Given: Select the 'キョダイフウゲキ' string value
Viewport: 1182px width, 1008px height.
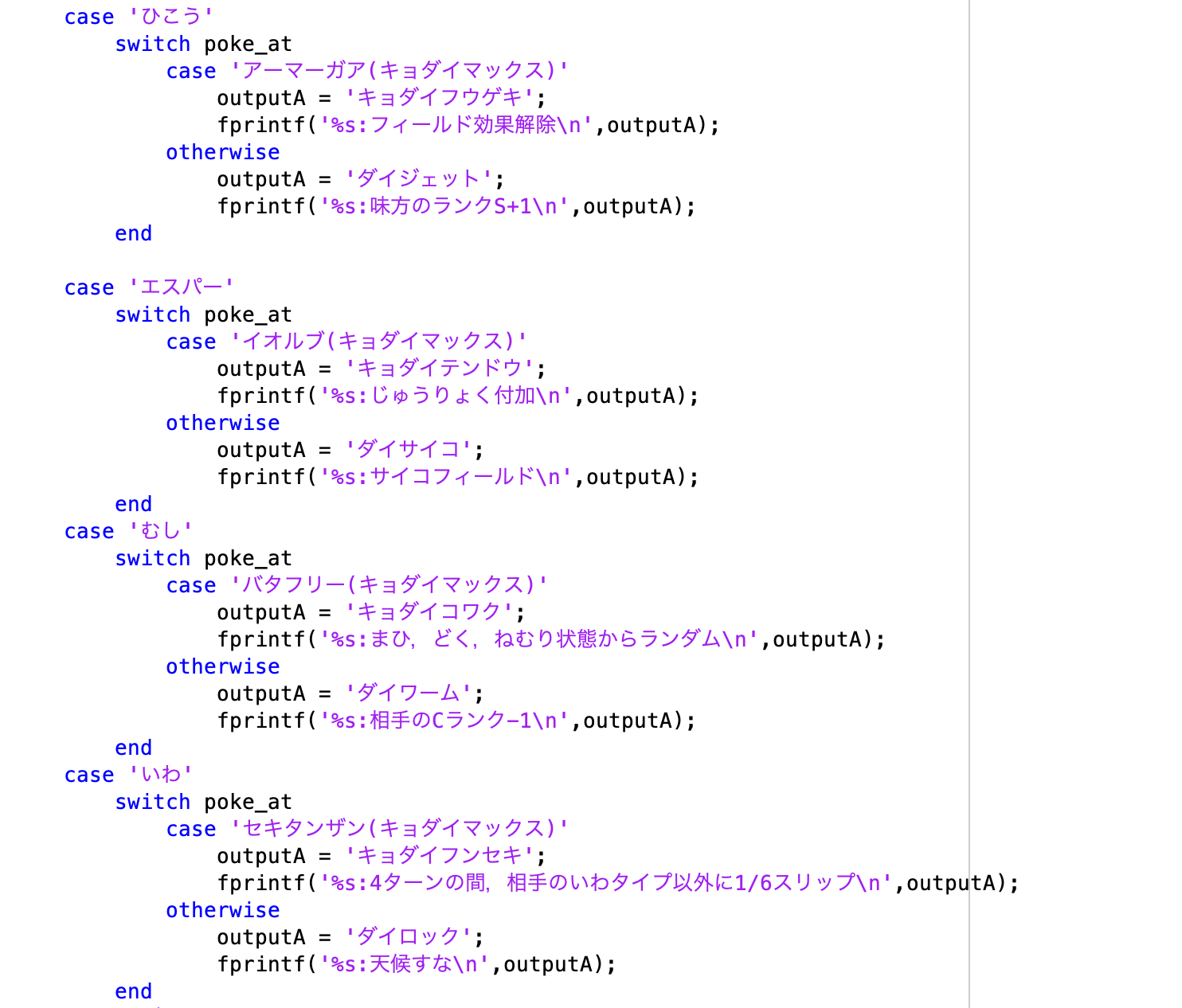Looking at the screenshot, I should click(x=440, y=98).
